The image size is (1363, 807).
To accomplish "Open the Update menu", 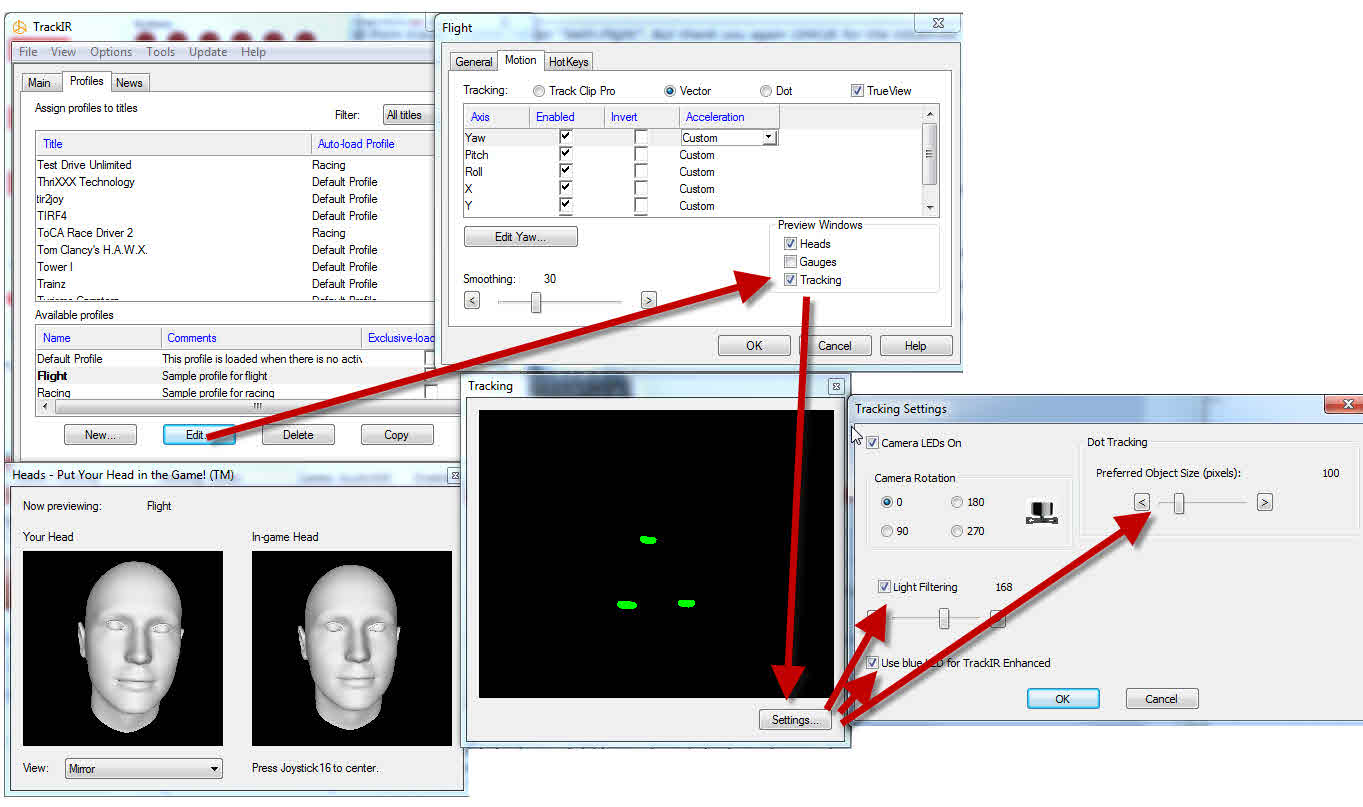I will pos(208,52).
